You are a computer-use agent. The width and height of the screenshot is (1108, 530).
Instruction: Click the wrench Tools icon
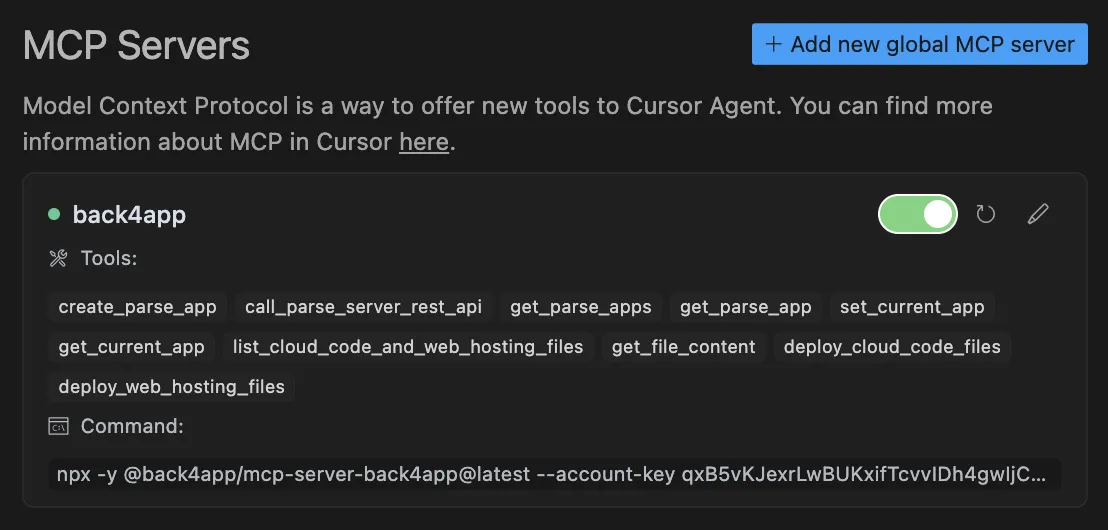[58, 259]
